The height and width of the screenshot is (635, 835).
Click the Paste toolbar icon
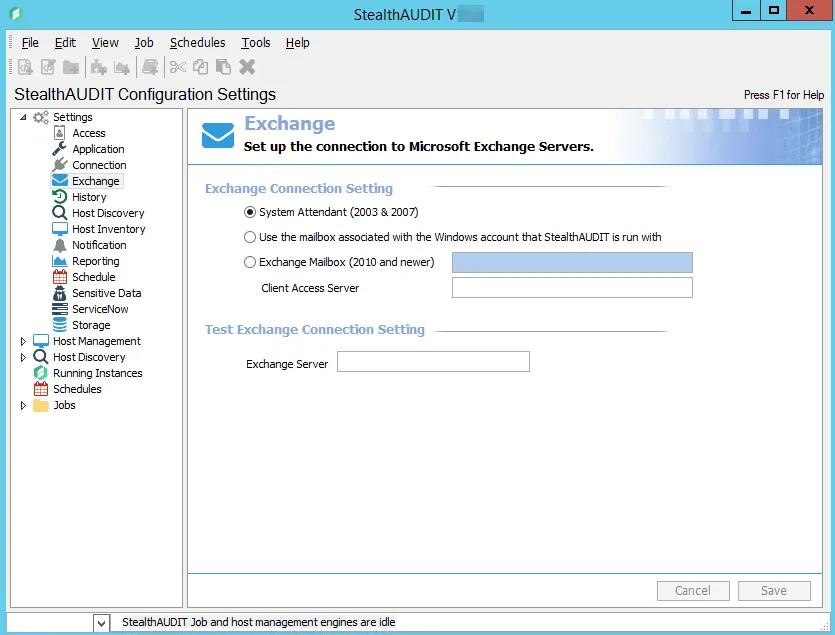[x=223, y=67]
